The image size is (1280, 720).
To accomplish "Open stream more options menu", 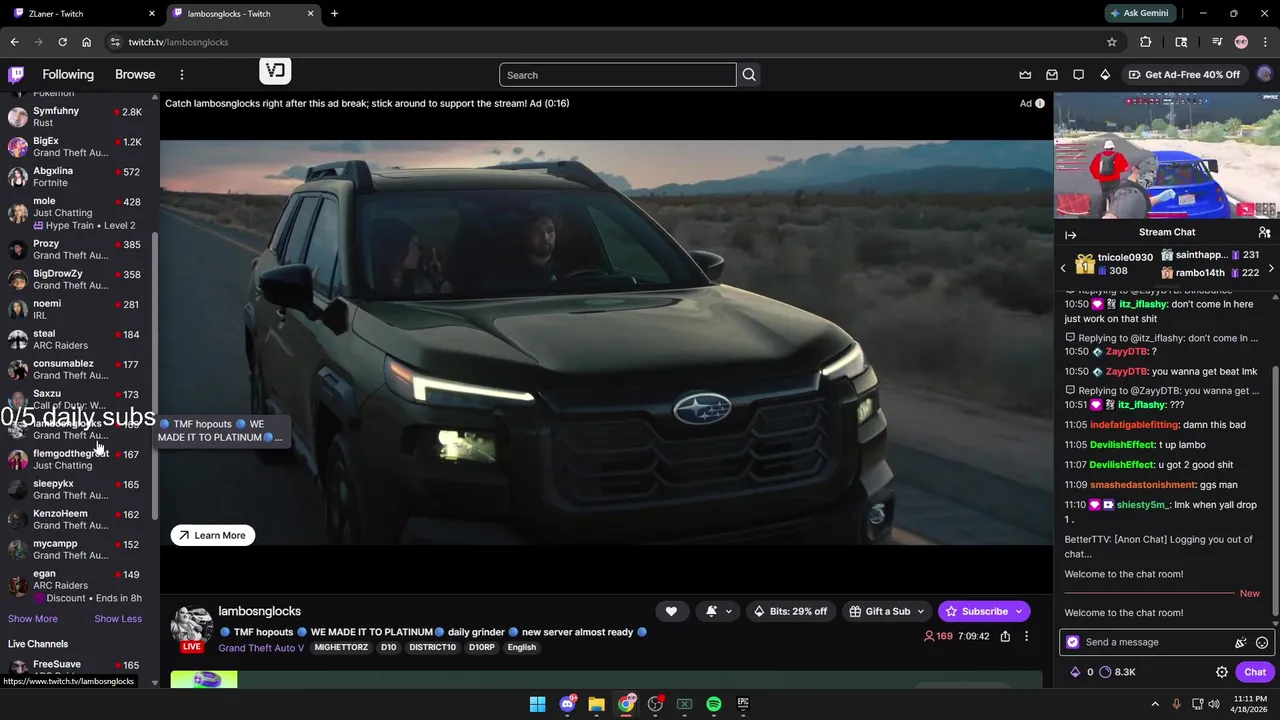I will click(x=1026, y=636).
